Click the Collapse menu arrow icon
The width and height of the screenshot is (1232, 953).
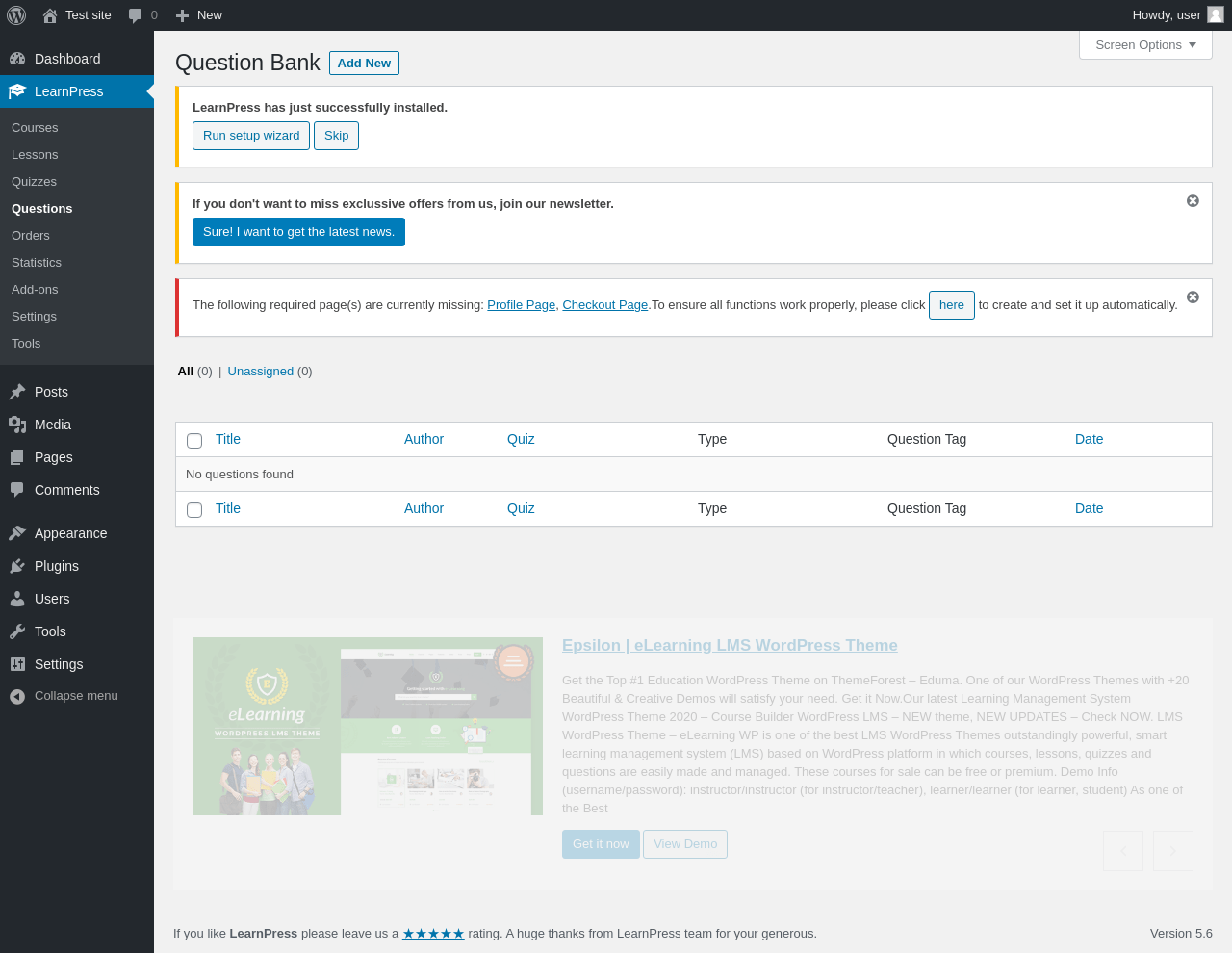click(x=17, y=696)
